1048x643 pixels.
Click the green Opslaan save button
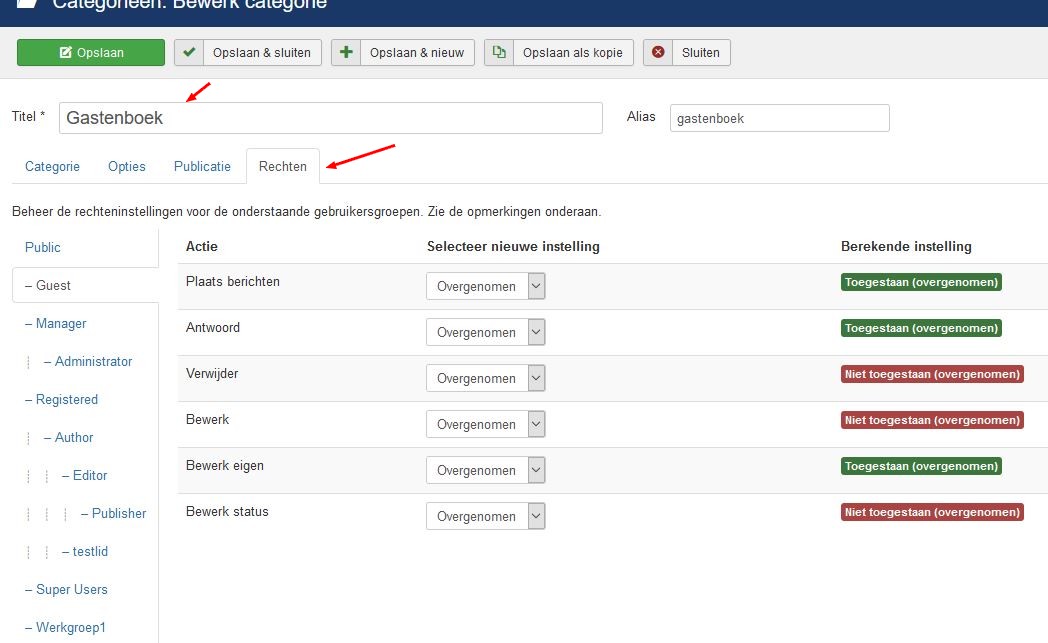[91, 53]
